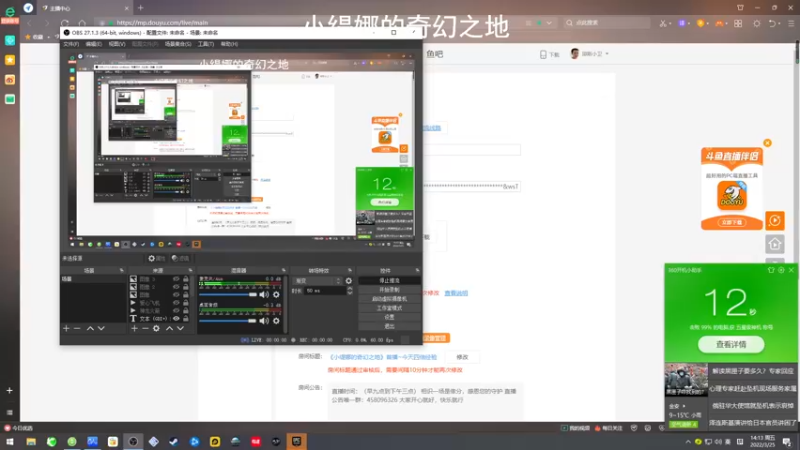Open the transition type dropdown in OBS
This screenshot has width=800, height=450.
[317, 281]
